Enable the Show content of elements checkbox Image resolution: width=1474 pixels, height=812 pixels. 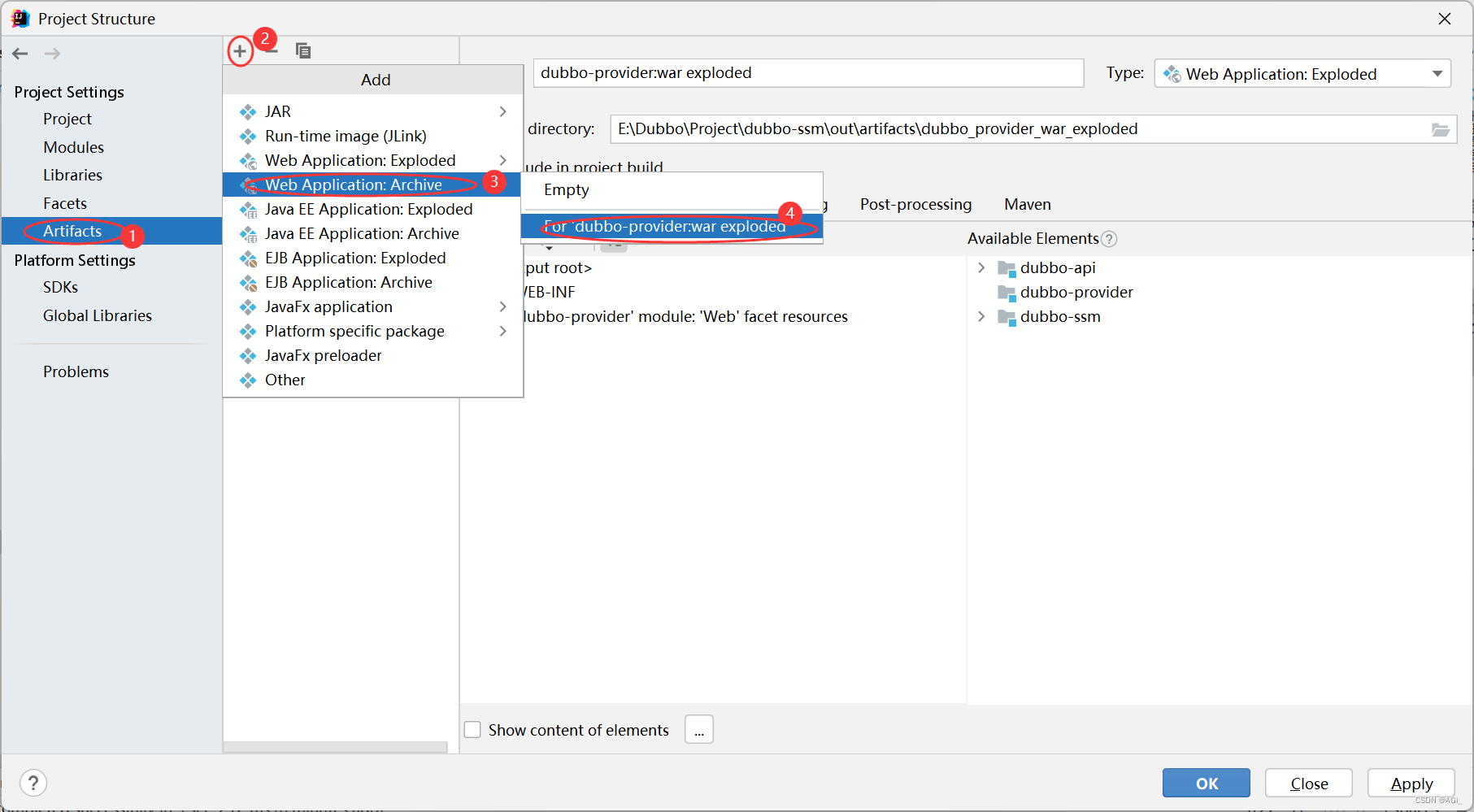coord(472,729)
